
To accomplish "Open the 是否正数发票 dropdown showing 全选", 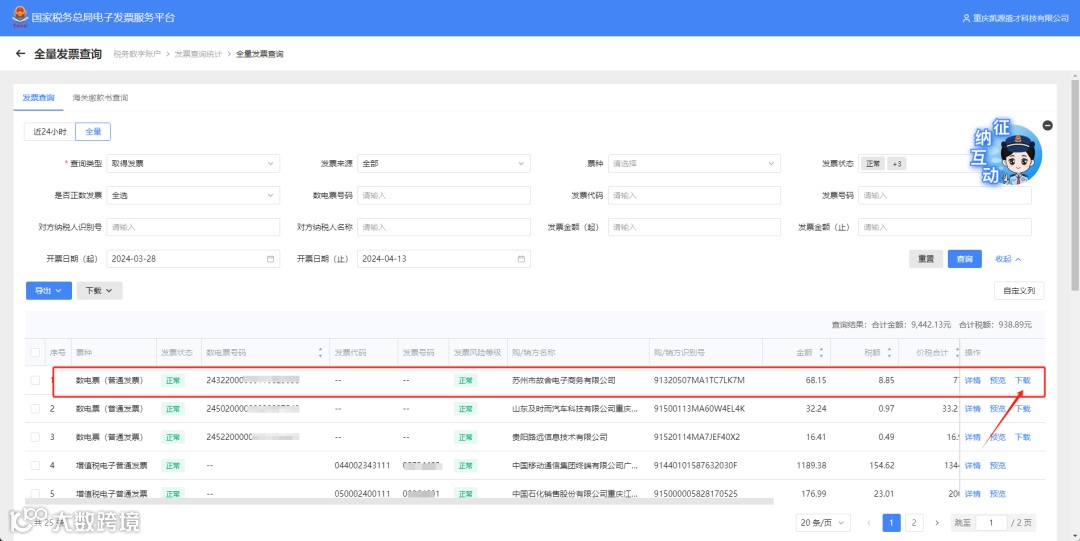I will tap(193, 195).
